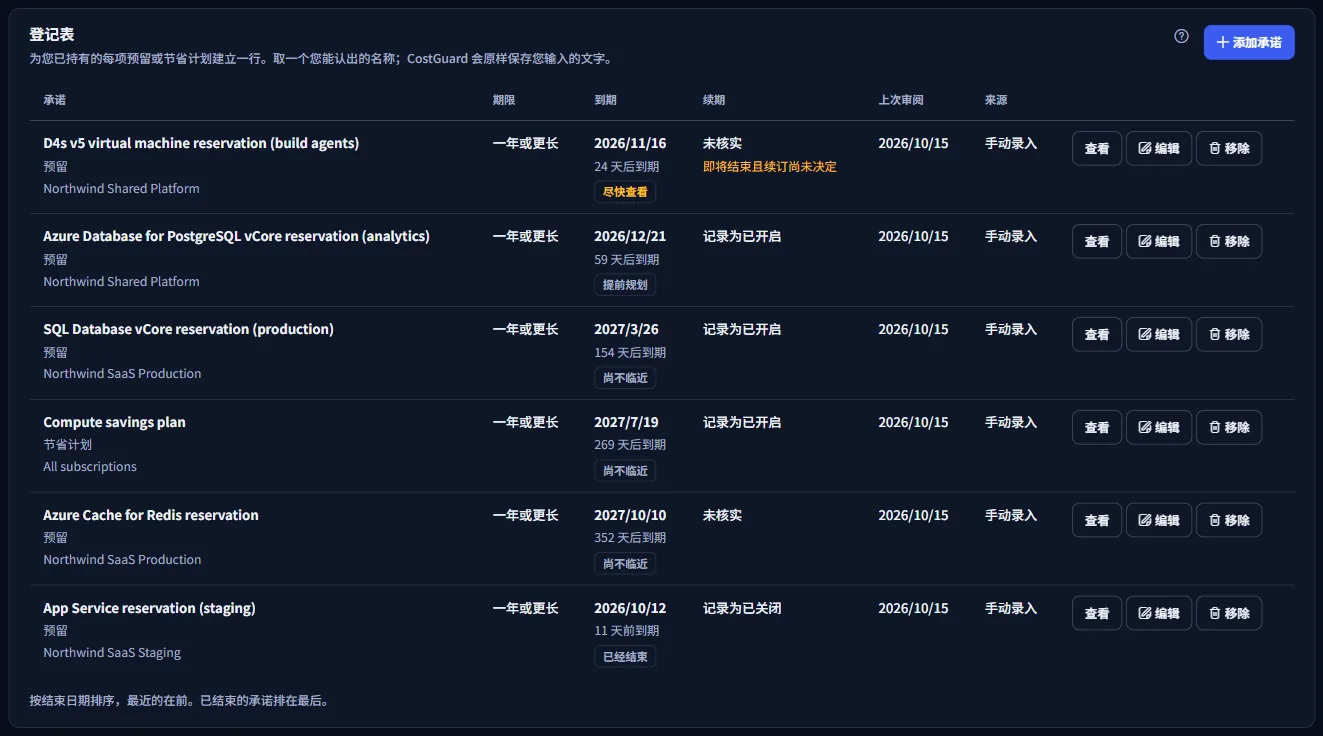1323x736 pixels.
Task: Select the 提前规划 badge
Action: point(625,284)
